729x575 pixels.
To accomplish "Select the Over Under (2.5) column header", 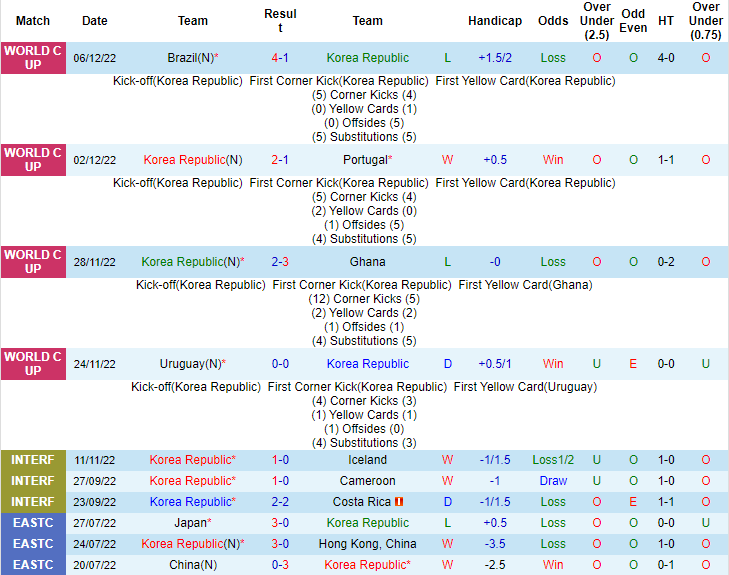I will 597,21.
